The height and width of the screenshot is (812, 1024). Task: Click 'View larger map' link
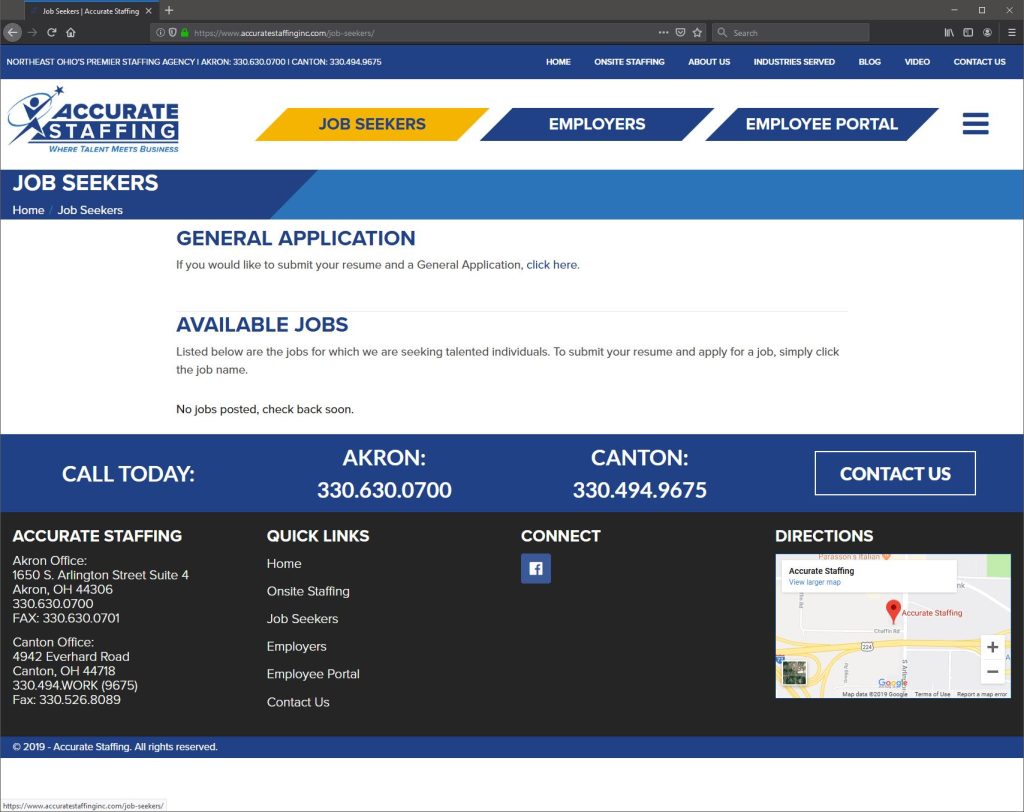click(814, 582)
